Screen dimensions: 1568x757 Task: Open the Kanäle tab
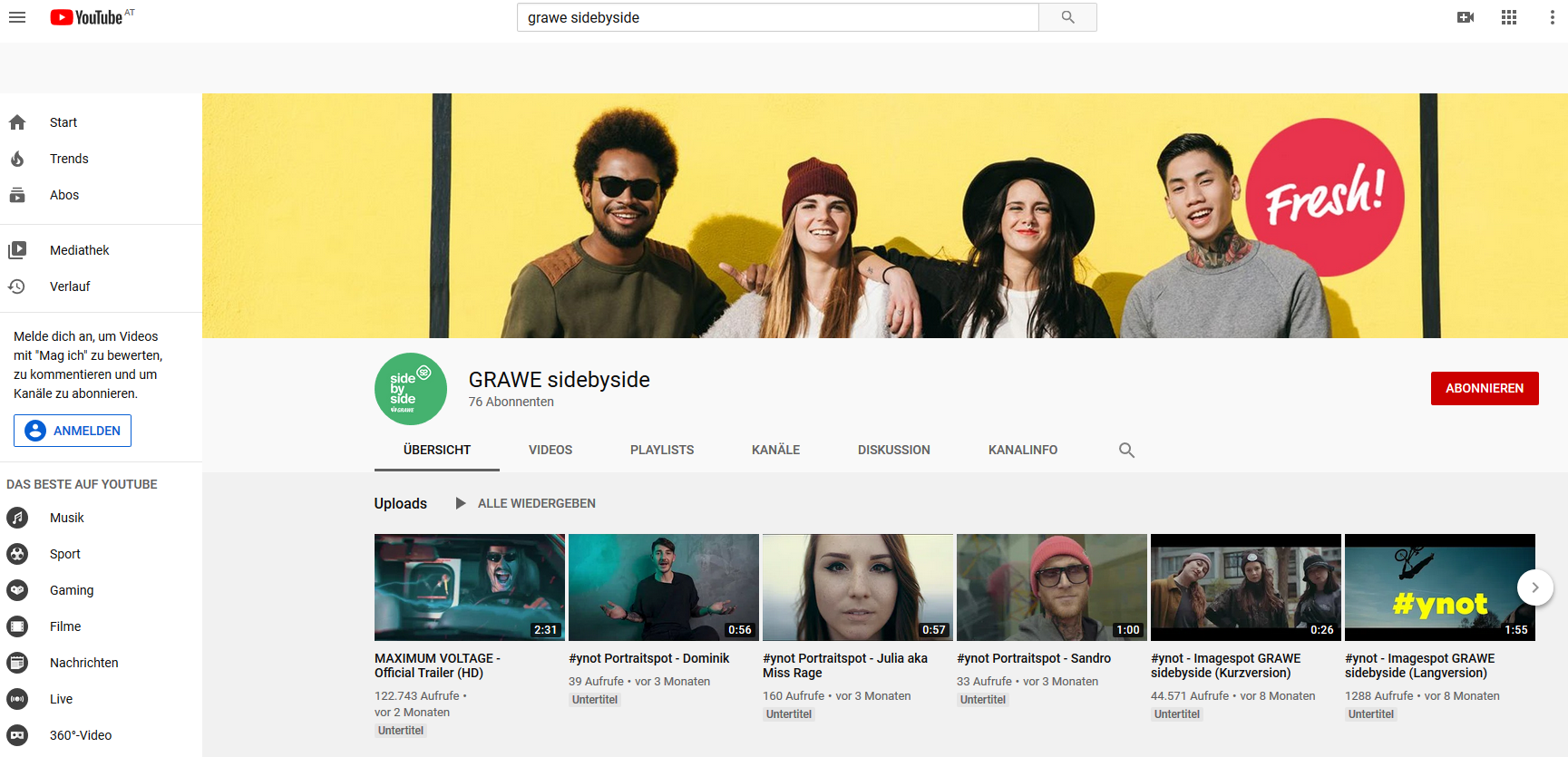pos(775,450)
